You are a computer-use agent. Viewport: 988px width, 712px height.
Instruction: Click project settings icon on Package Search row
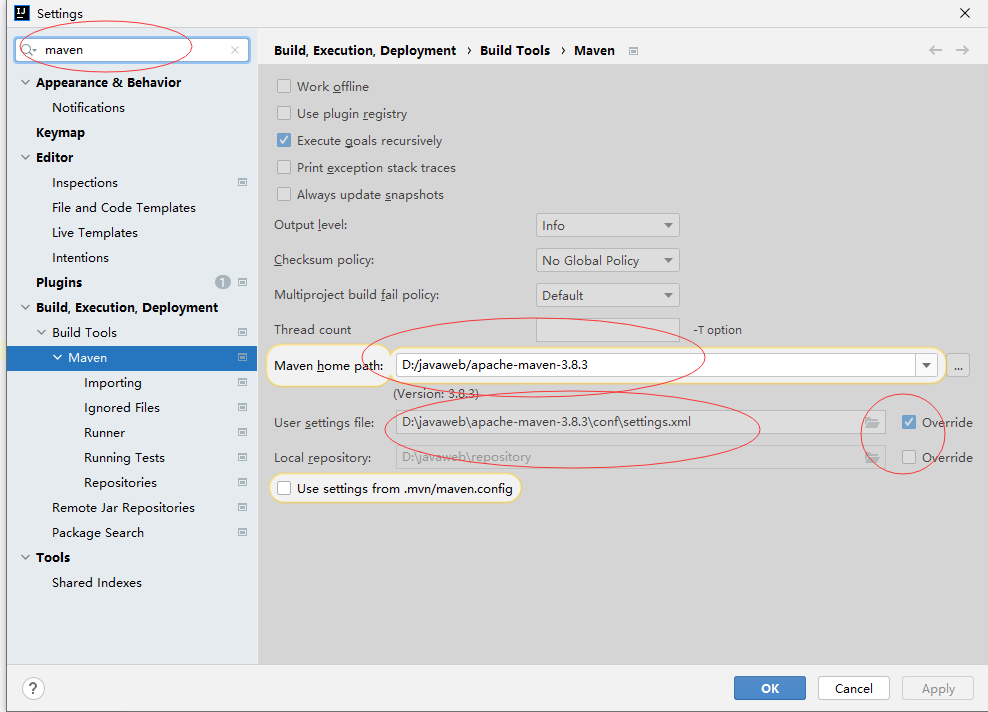(x=242, y=532)
